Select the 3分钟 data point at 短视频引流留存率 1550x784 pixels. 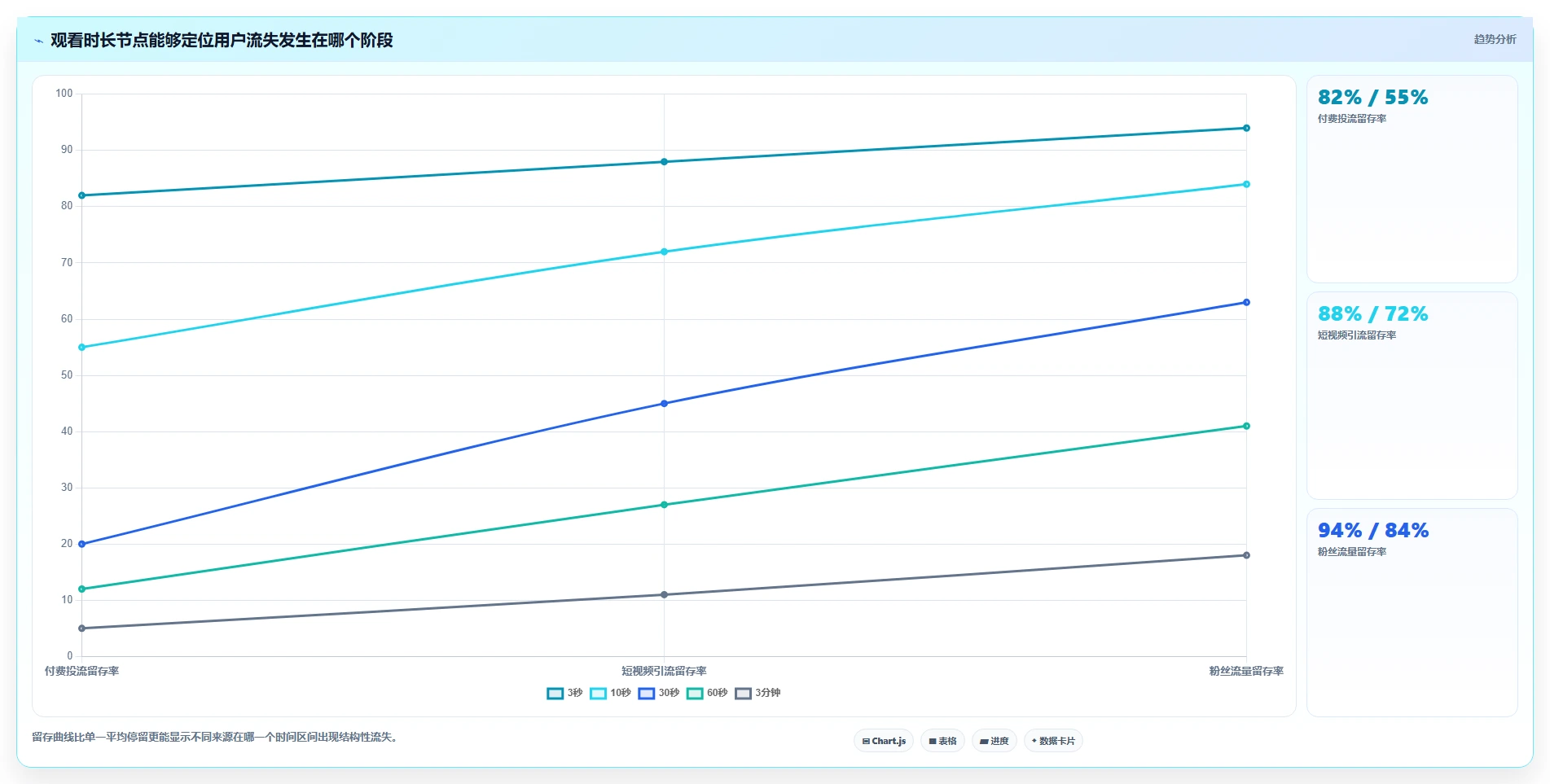tap(664, 595)
